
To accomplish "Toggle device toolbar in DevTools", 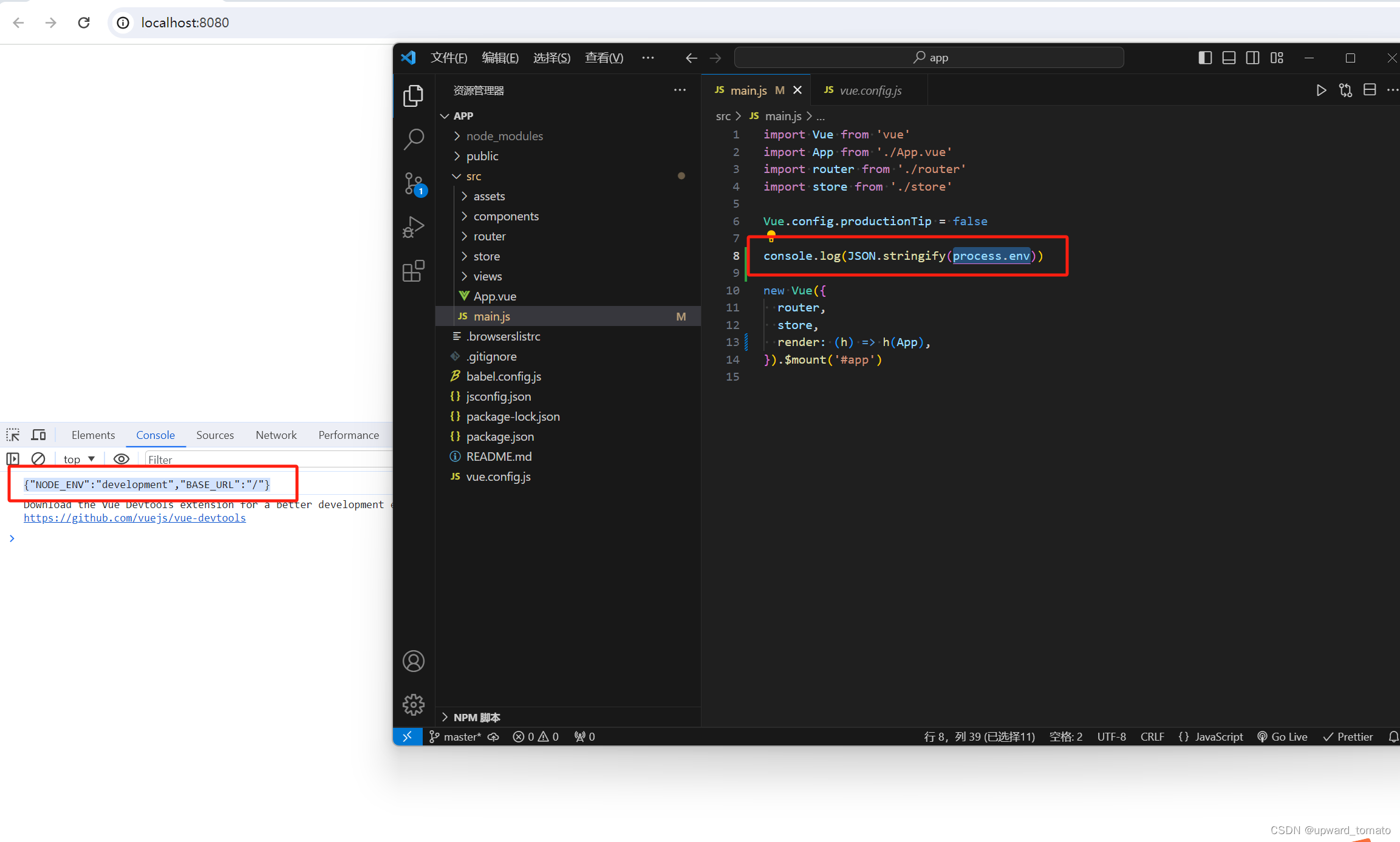I will 39,435.
